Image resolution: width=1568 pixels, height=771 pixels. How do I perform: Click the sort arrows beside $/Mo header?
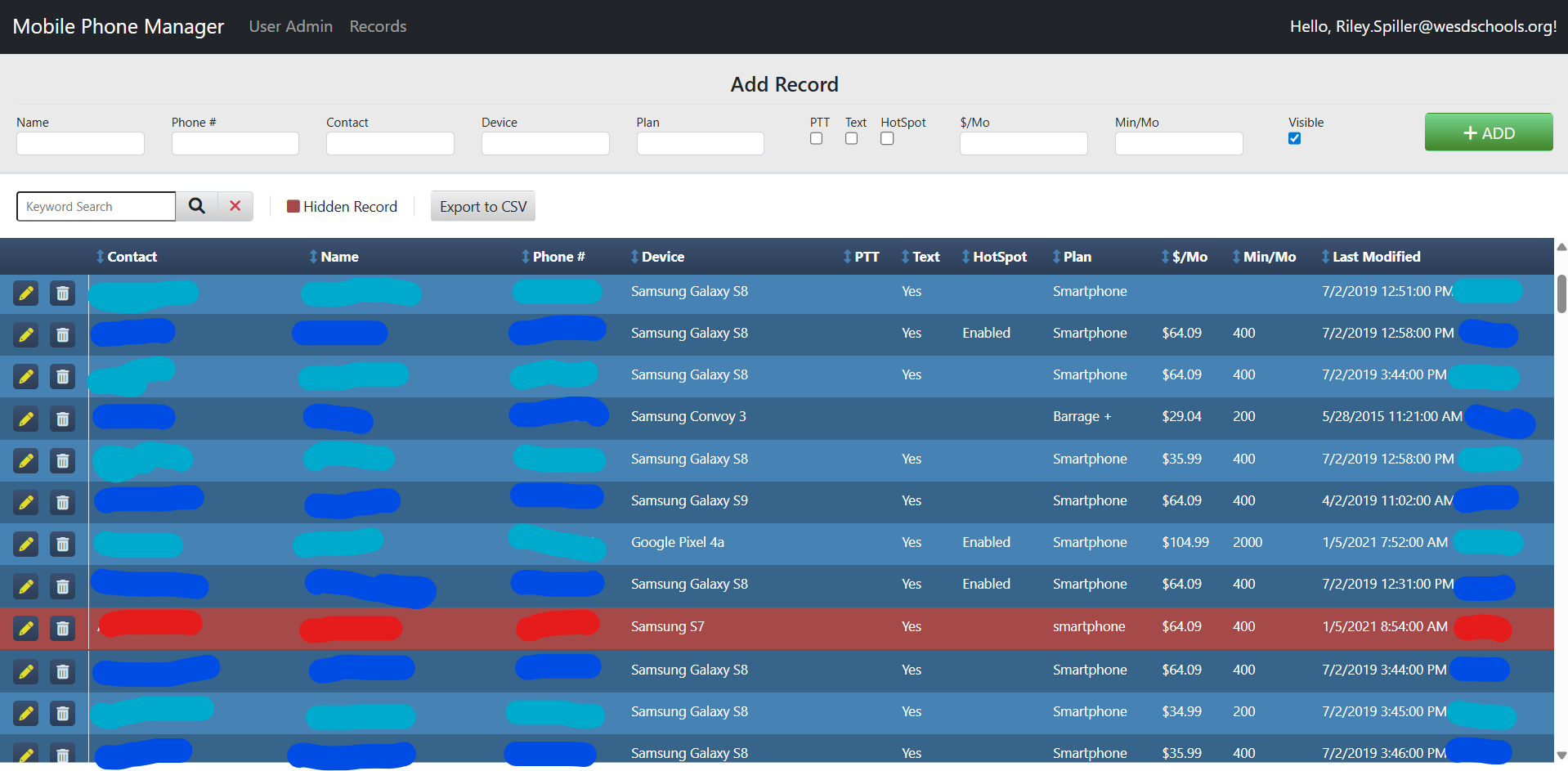click(x=1165, y=257)
